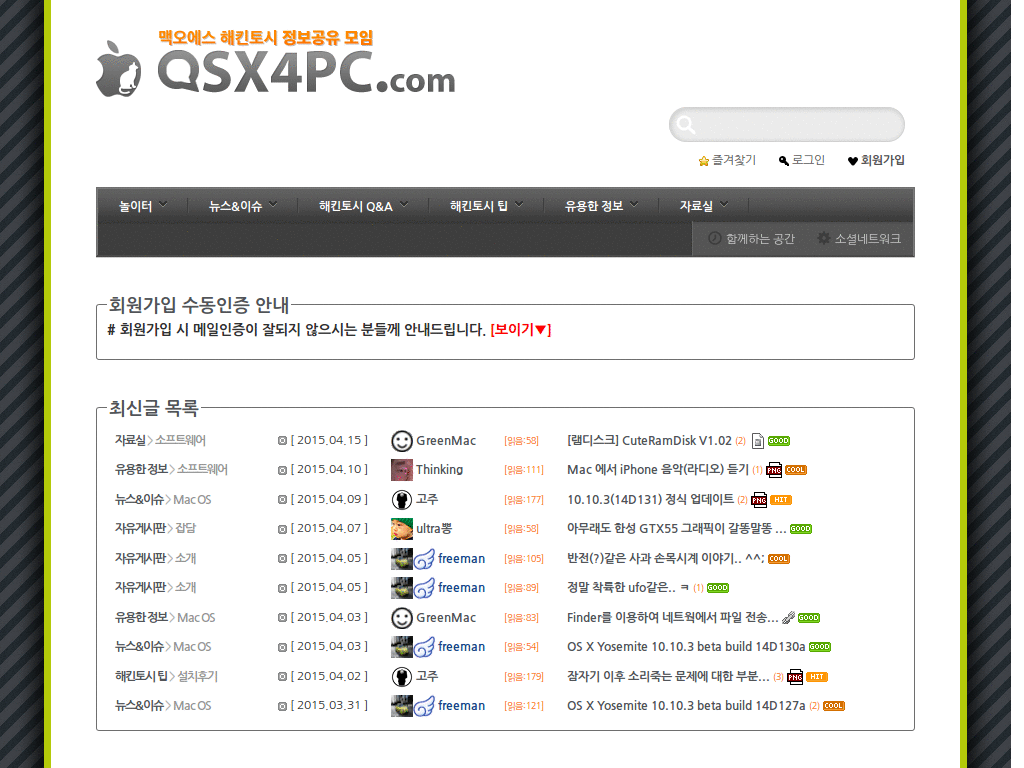
Task: Open the 자료실 menu
Action: click(696, 206)
